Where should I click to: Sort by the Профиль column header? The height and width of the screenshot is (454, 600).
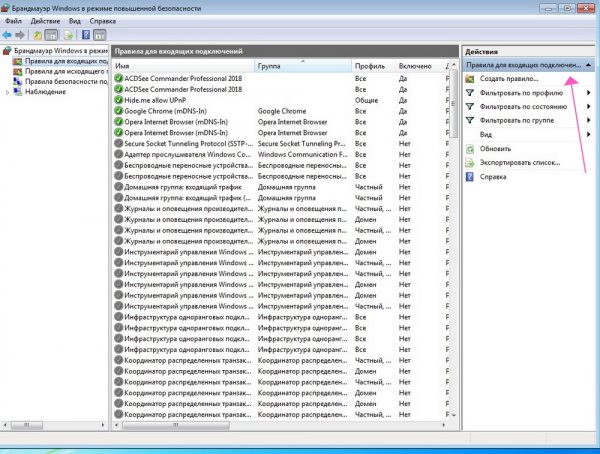373,66
